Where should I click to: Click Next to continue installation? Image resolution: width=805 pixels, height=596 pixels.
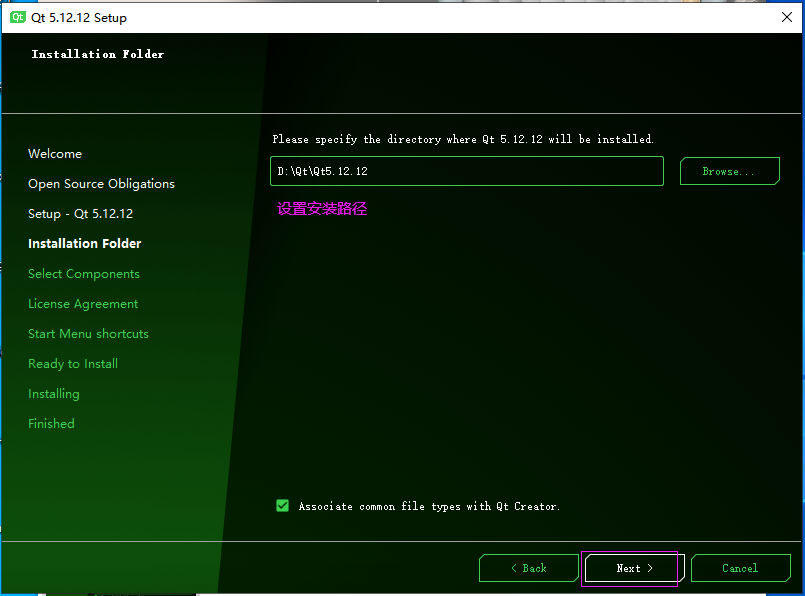[x=635, y=568]
